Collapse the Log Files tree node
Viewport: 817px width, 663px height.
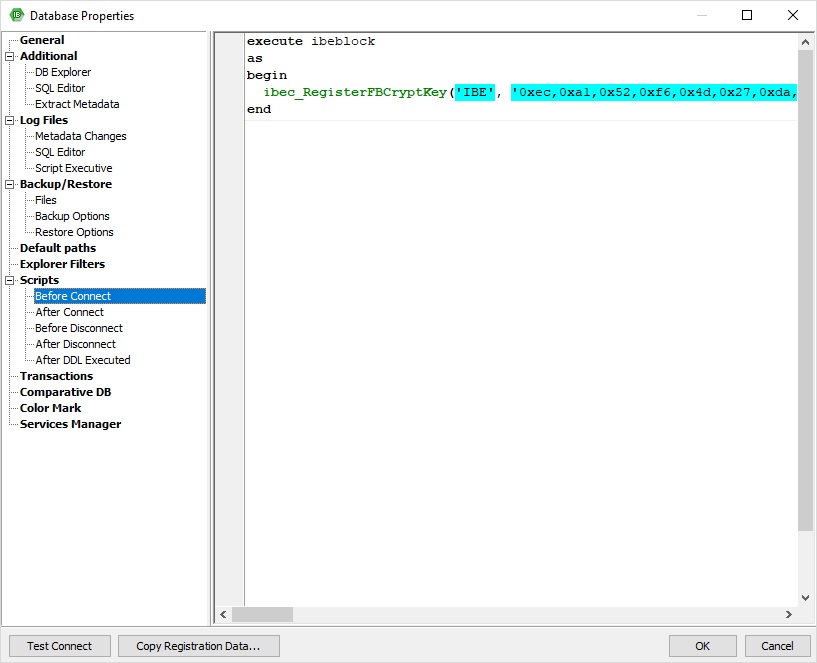(x=9, y=120)
